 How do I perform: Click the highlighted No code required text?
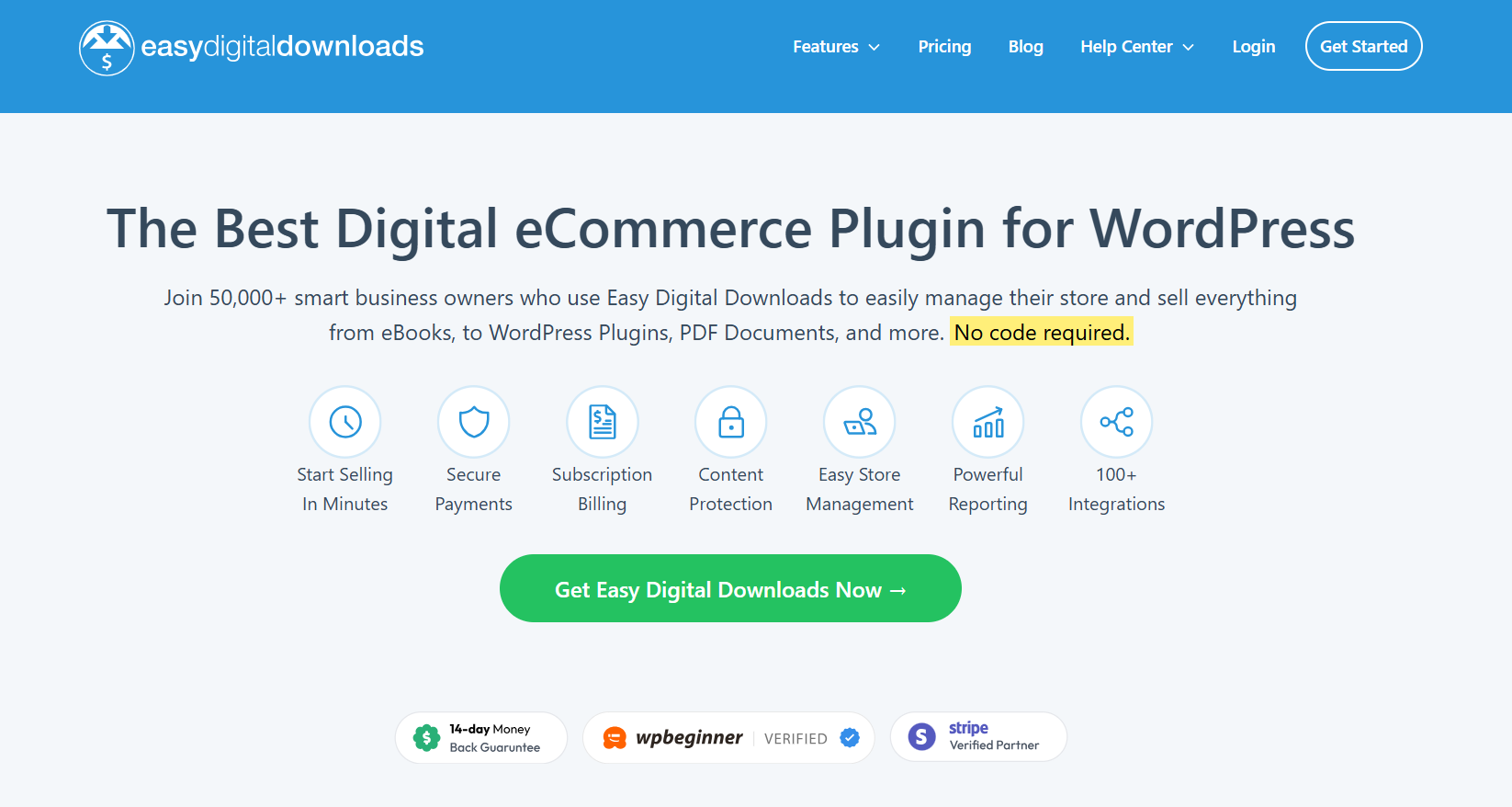(1042, 332)
